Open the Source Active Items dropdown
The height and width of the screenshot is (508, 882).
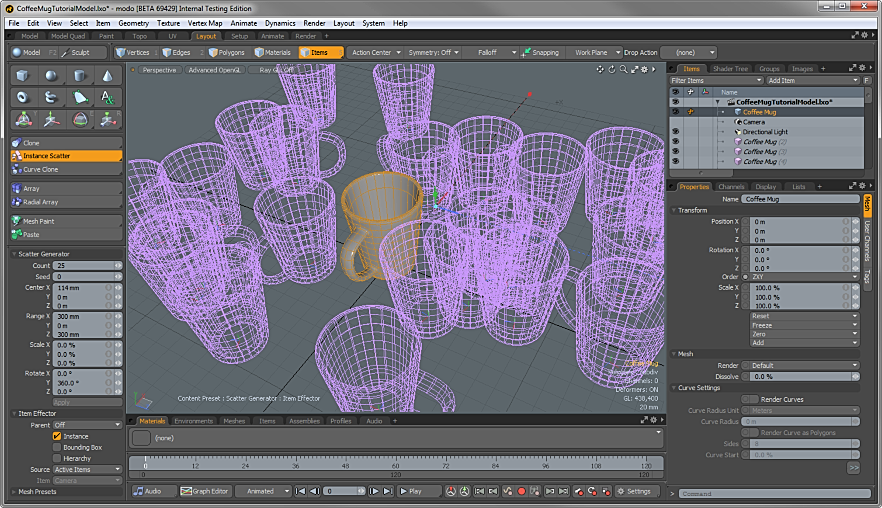coord(87,469)
